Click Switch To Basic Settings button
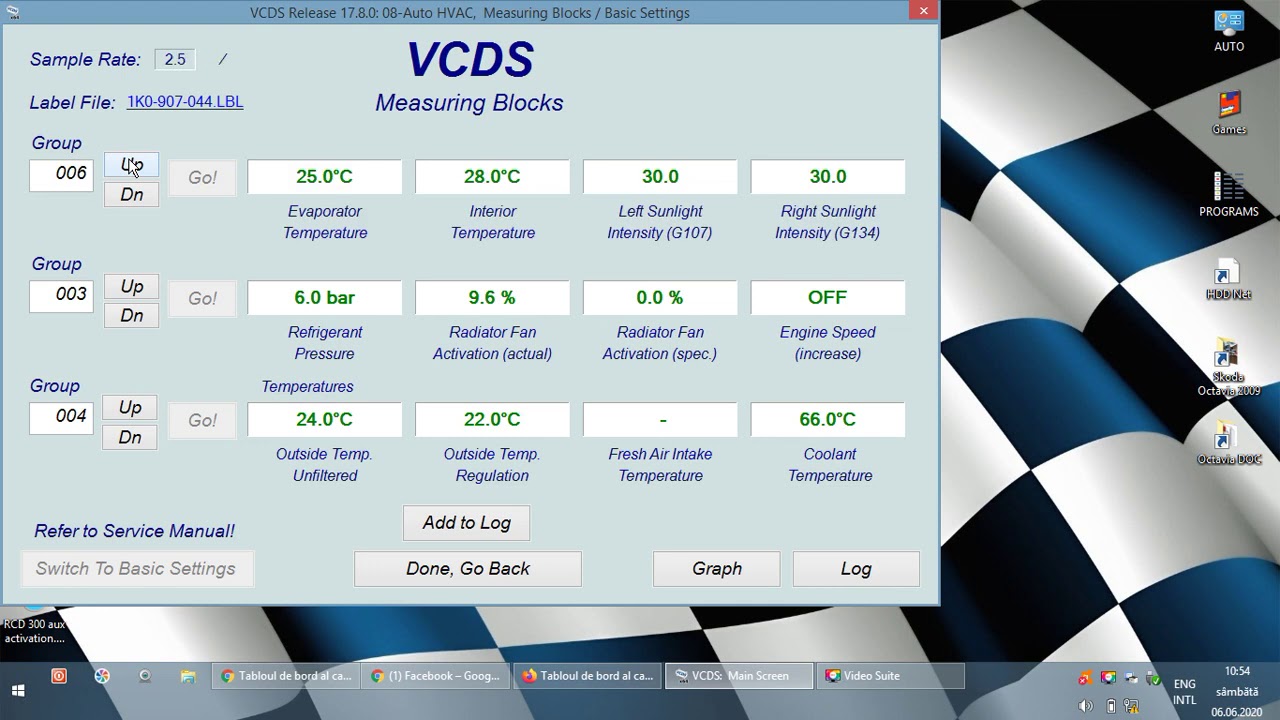This screenshot has height=720, width=1280. tap(136, 569)
